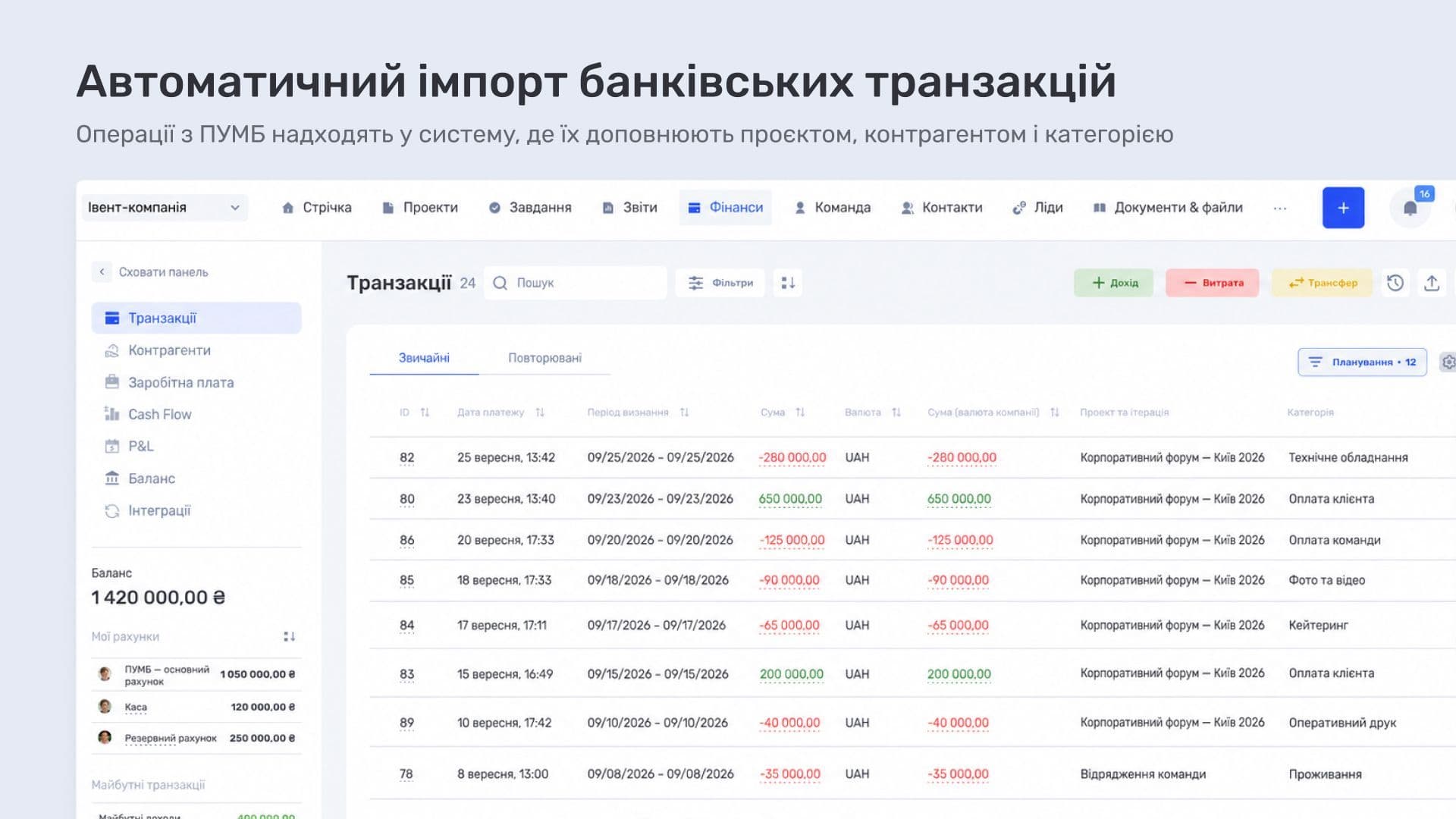Focus the Пошук search field
This screenshot has width=1456, height=819.
point(576,283)
